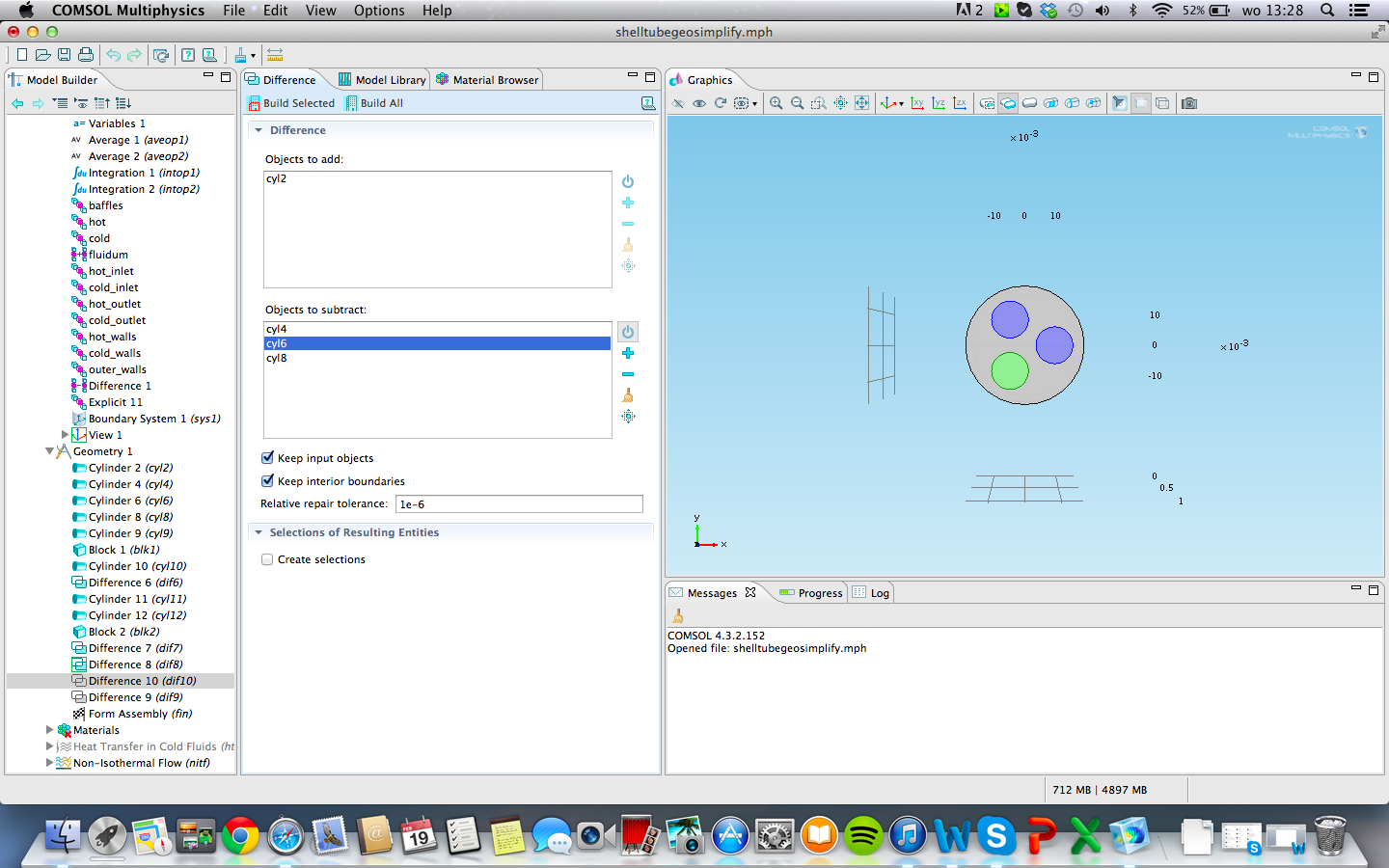Image resolution: width=1389 pixels, height=868 pixels.
Task: Open the help icon in Difference settings
Action: (x=648, y=103)
